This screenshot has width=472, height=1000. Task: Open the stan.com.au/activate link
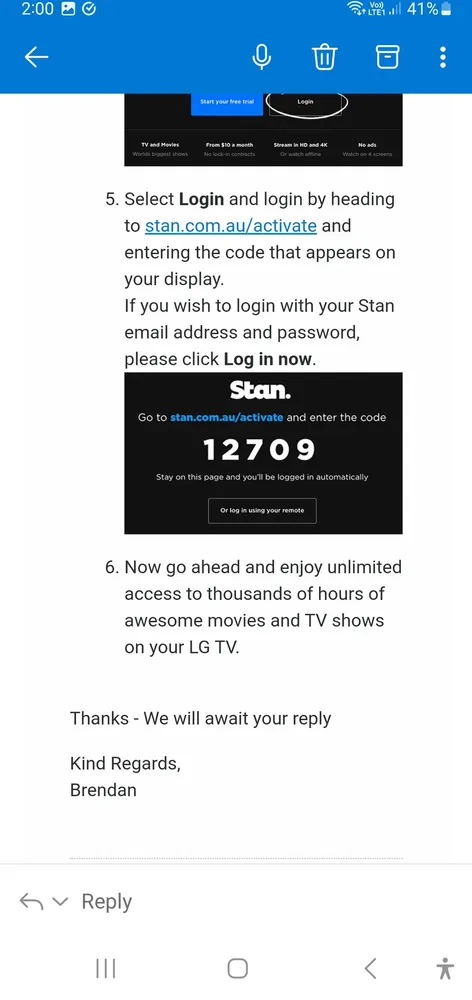231,226
